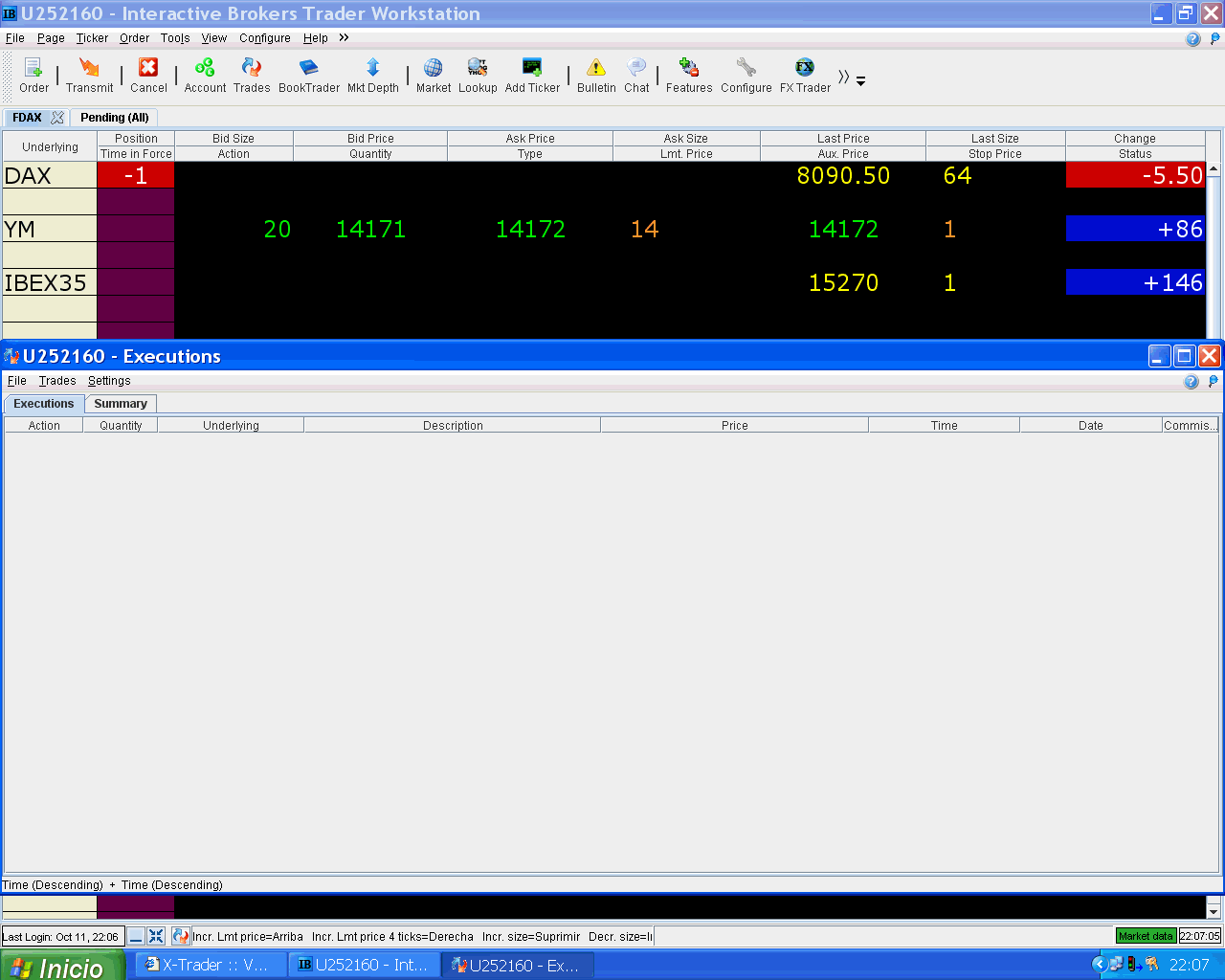Click the Add Ticker icon

point(532,75)
